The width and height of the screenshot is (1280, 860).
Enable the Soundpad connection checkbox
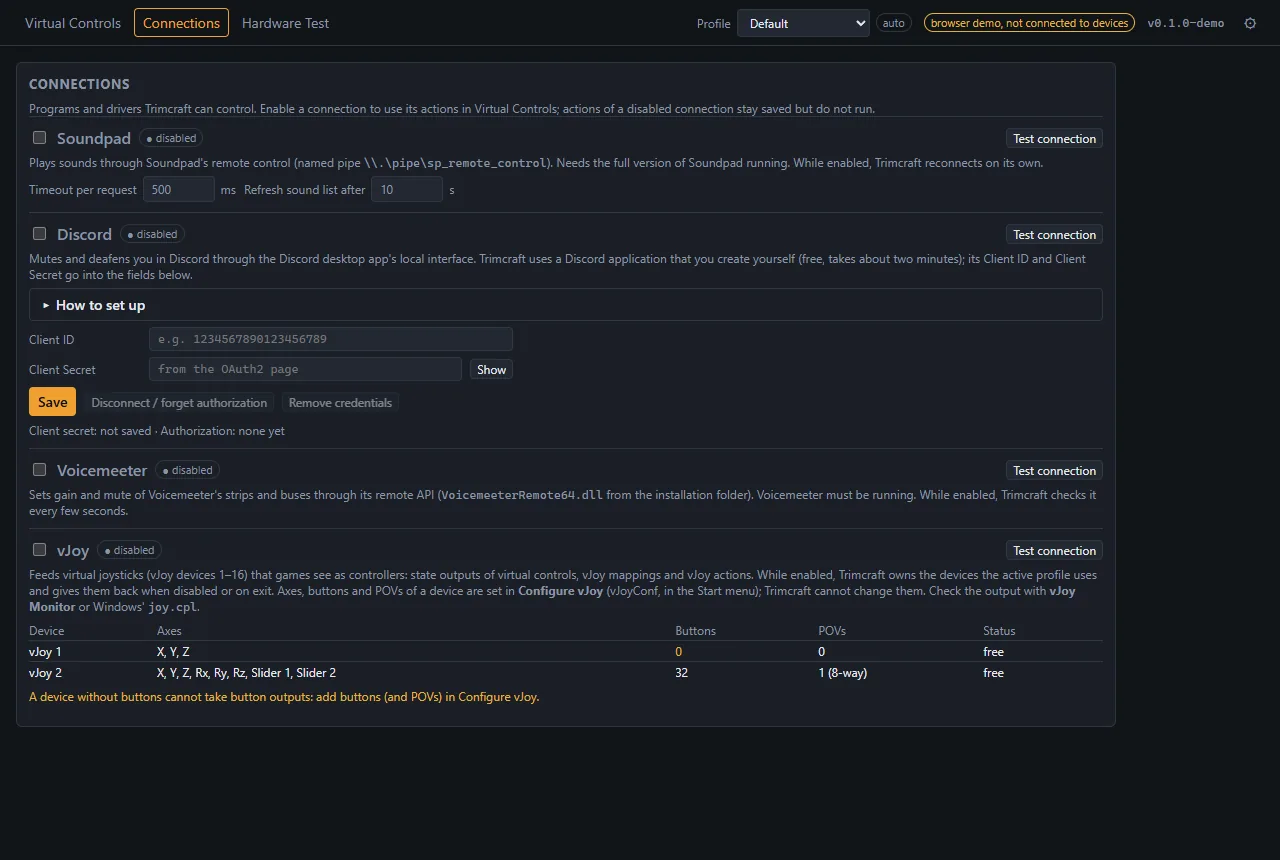click(x=40, y=138)
